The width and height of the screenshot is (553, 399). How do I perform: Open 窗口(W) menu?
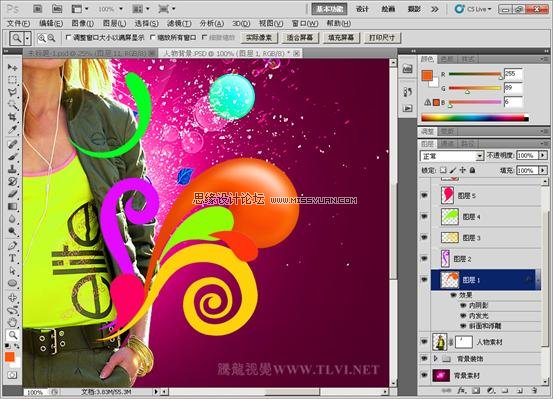[x=305, y=23]
